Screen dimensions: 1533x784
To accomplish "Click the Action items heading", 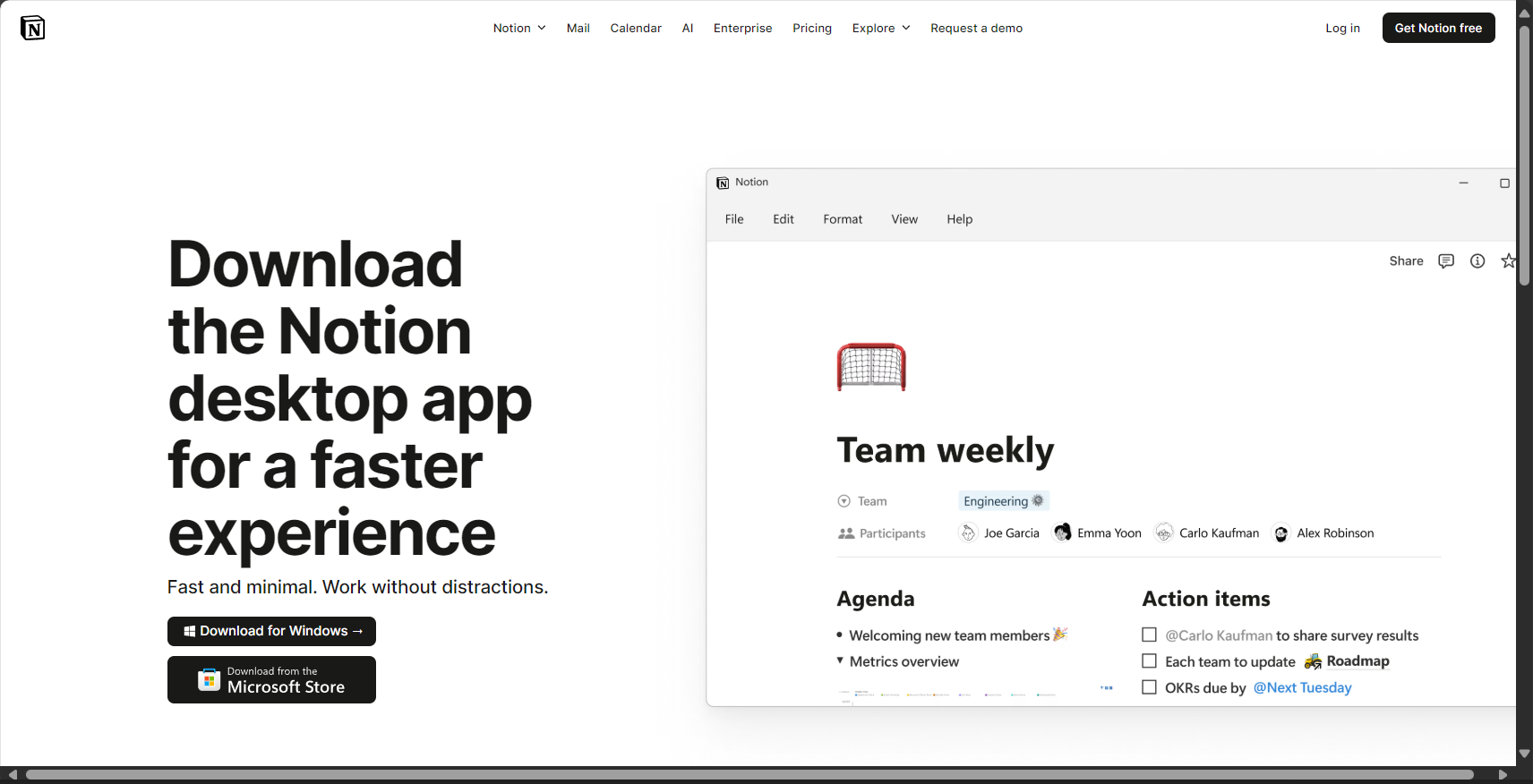I will (1206, 599).
